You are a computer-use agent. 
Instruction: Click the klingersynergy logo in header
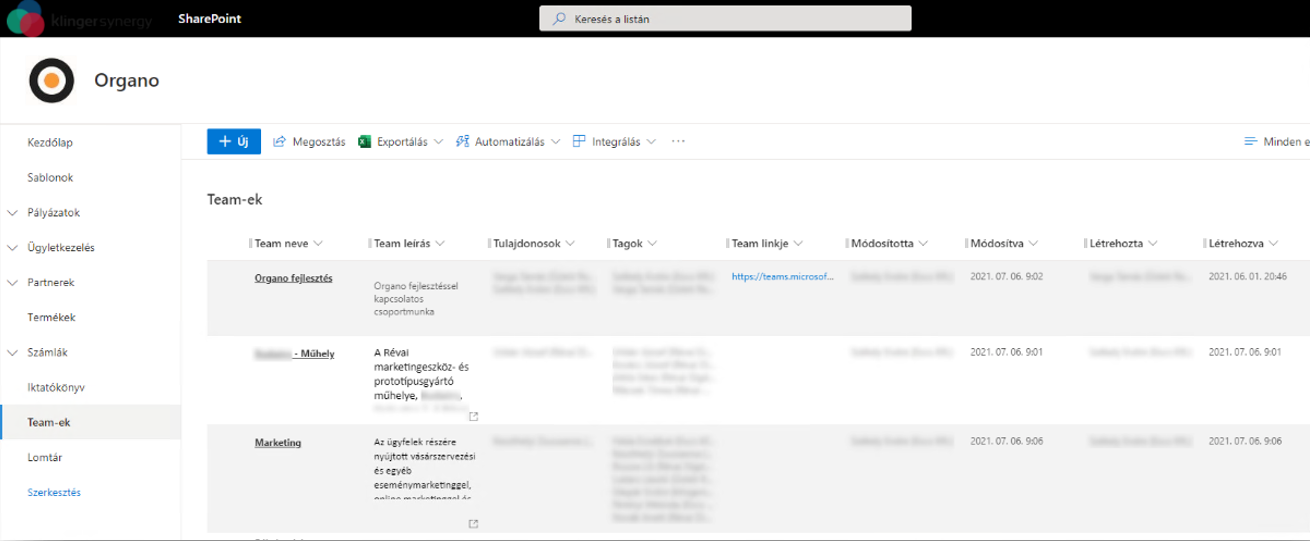point(78,18)
